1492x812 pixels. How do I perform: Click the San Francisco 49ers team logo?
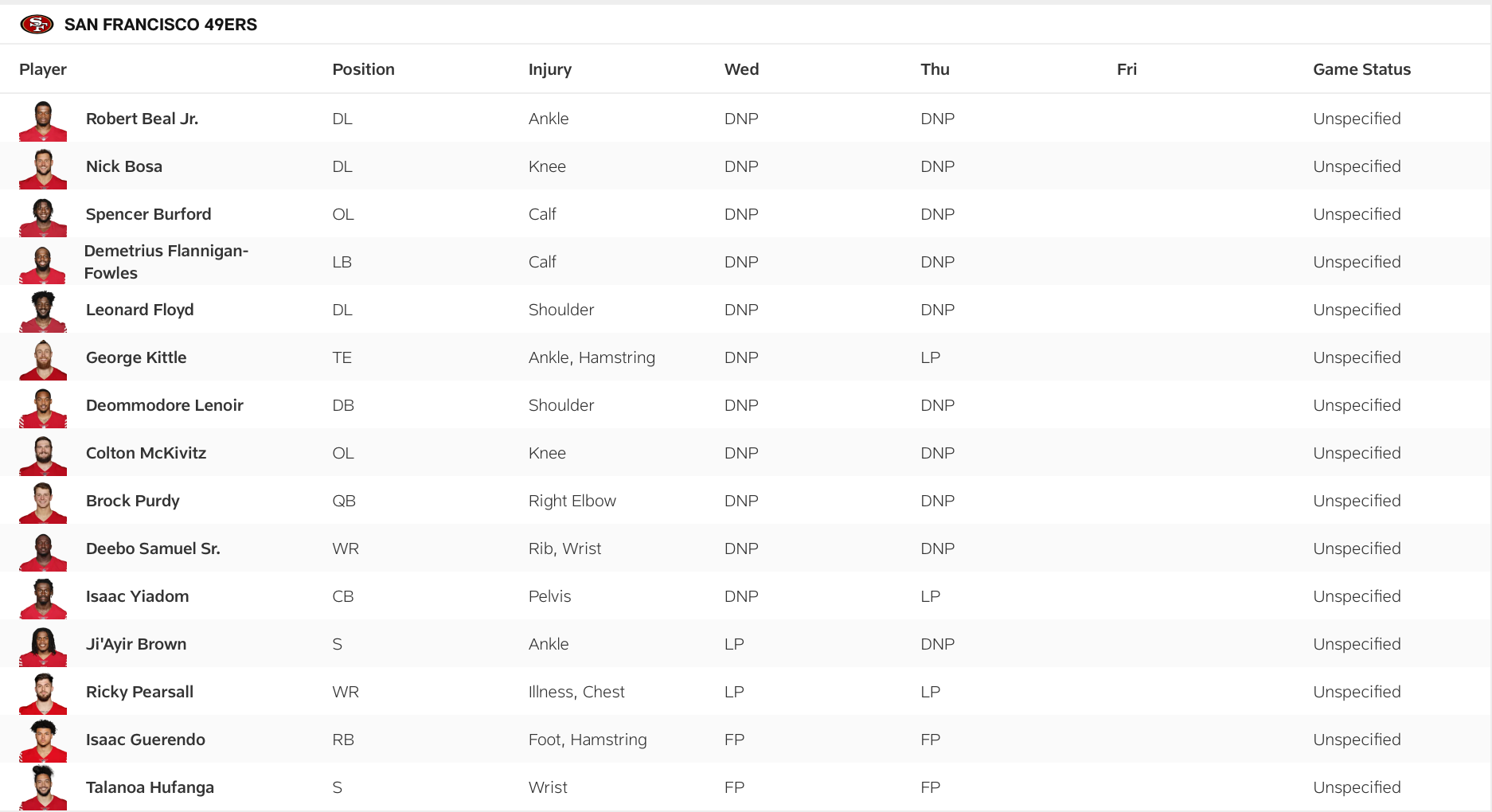37,24
